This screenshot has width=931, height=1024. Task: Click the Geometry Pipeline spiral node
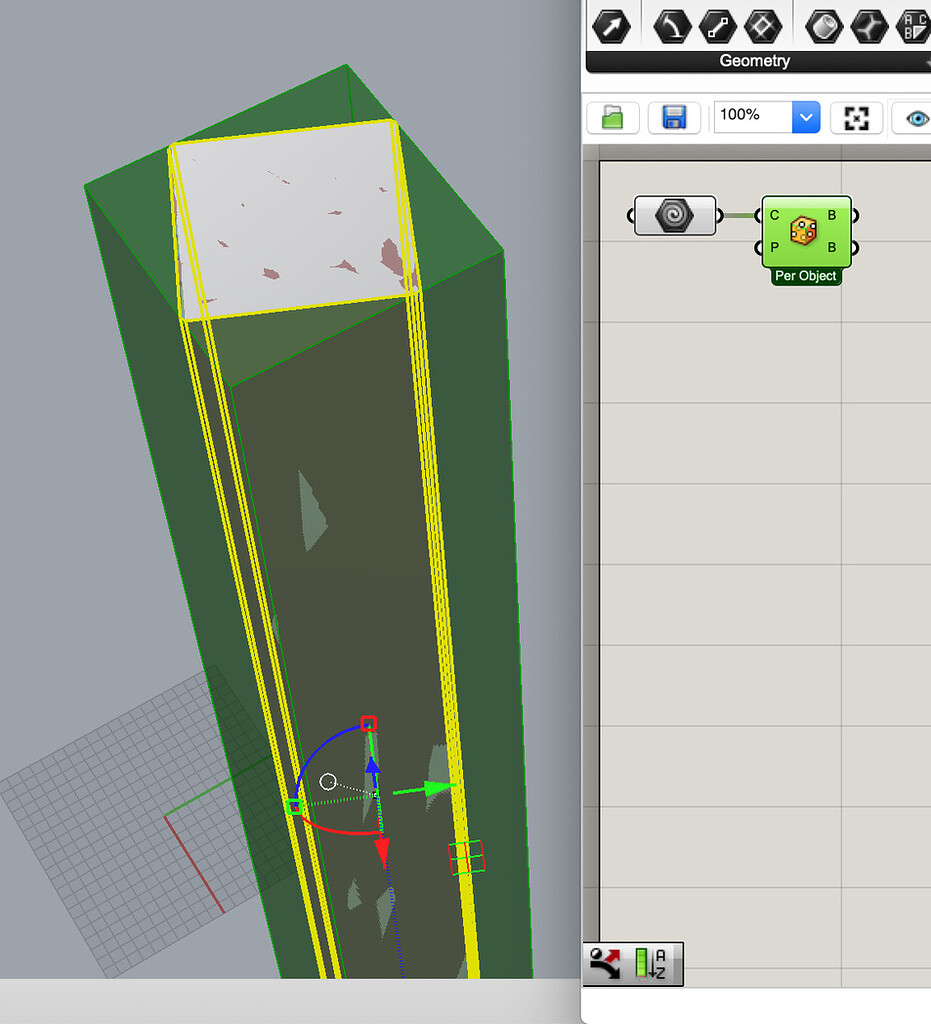pos(675,215)
